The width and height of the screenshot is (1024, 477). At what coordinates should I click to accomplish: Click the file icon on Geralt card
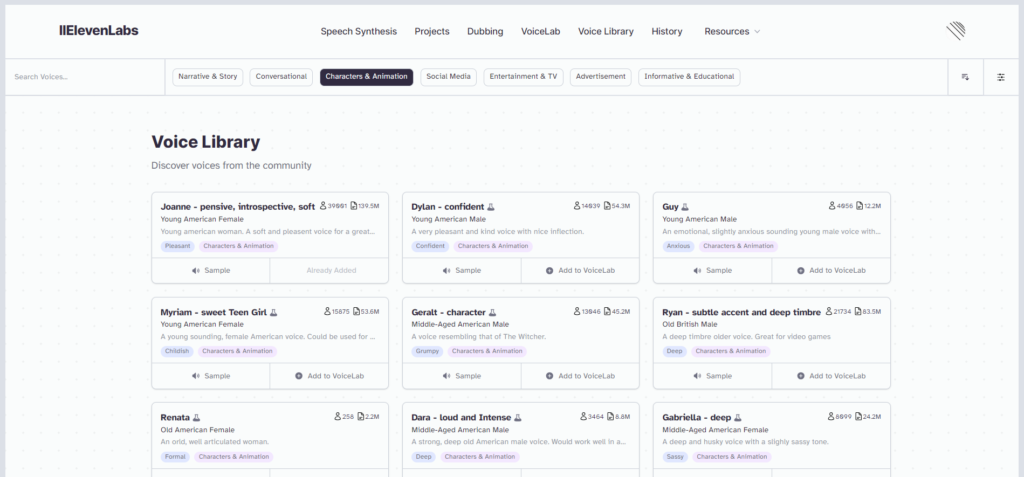607,312
